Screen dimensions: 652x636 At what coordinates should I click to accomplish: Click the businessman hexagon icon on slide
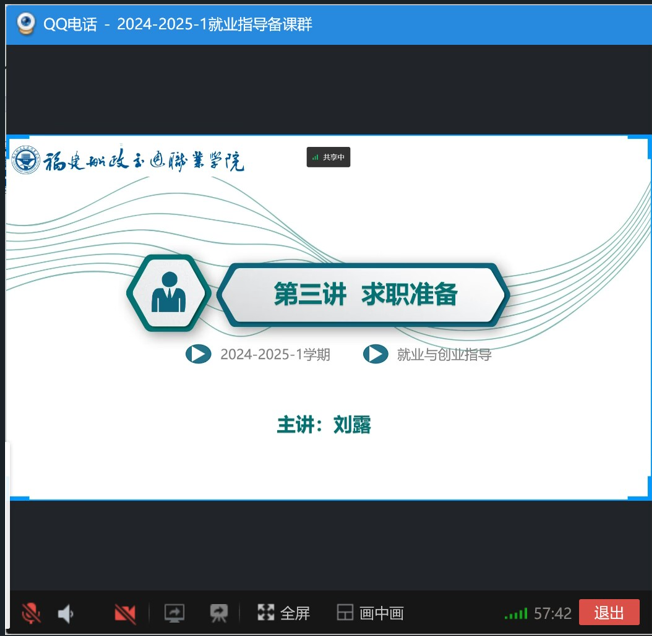(167, 293)
